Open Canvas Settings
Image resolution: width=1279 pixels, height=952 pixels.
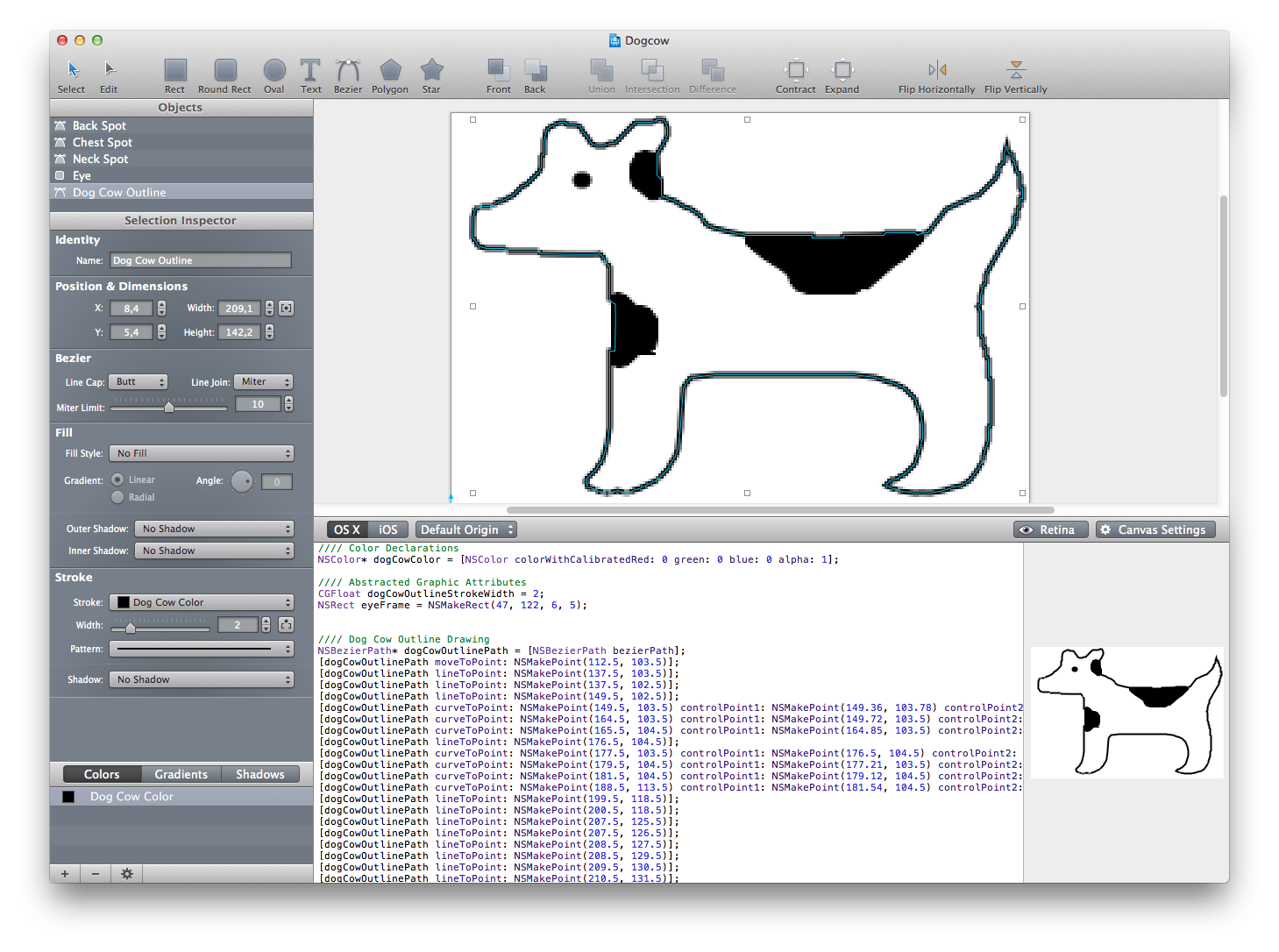[x=1155, y=529]
